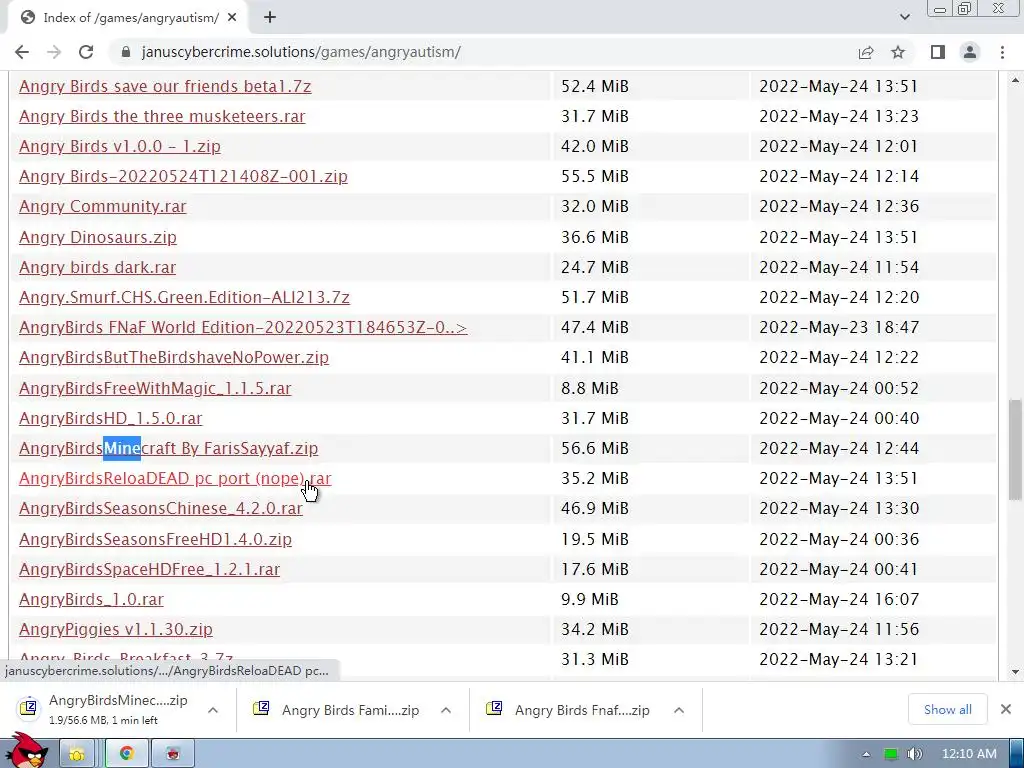Open the Chrome profile avatar
1024x768 pixels.
pos(970,52)
